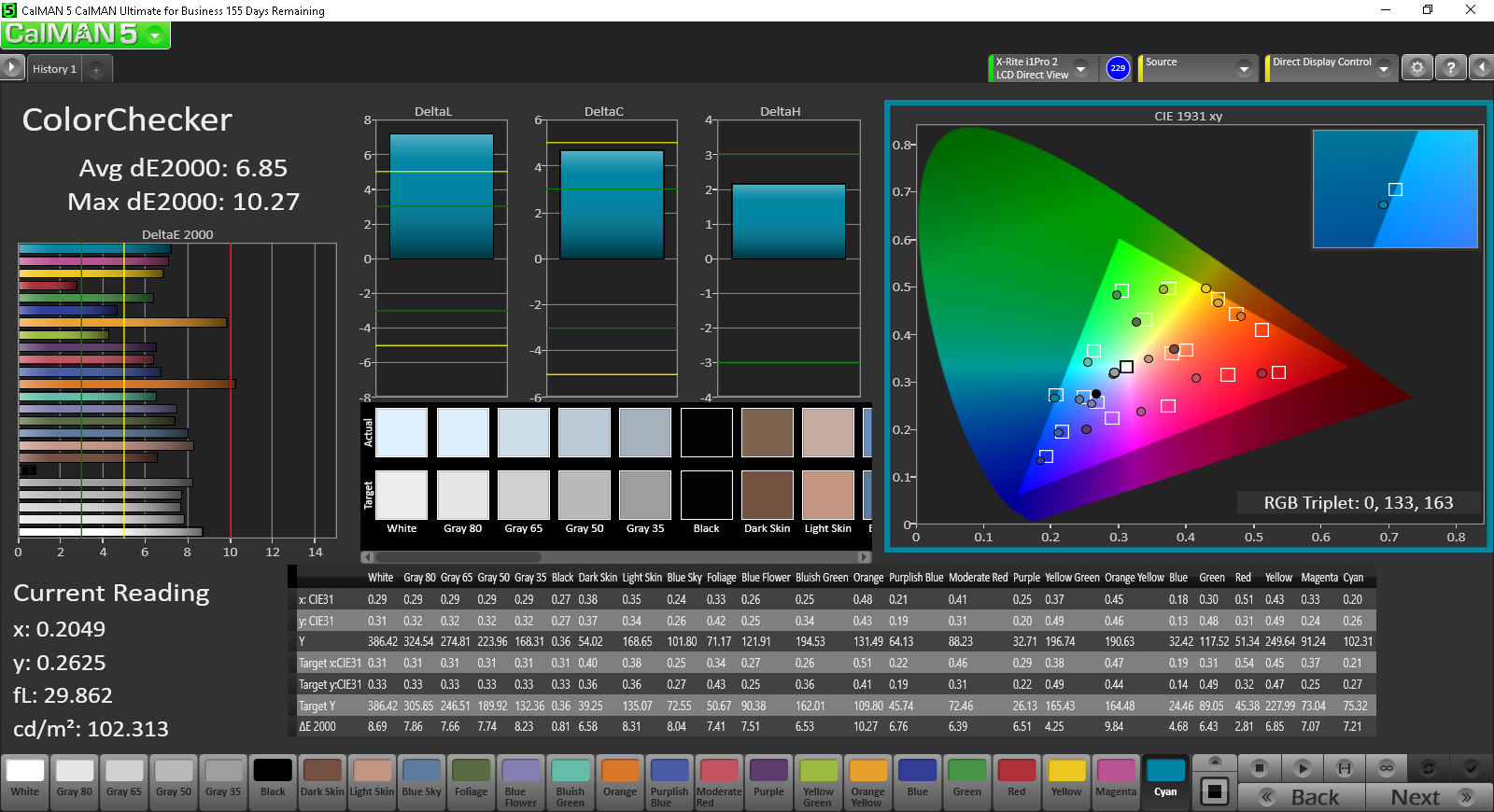Go to previous page with Back button
This screenshot has width=1494, height=812.
click(1302, 797)
